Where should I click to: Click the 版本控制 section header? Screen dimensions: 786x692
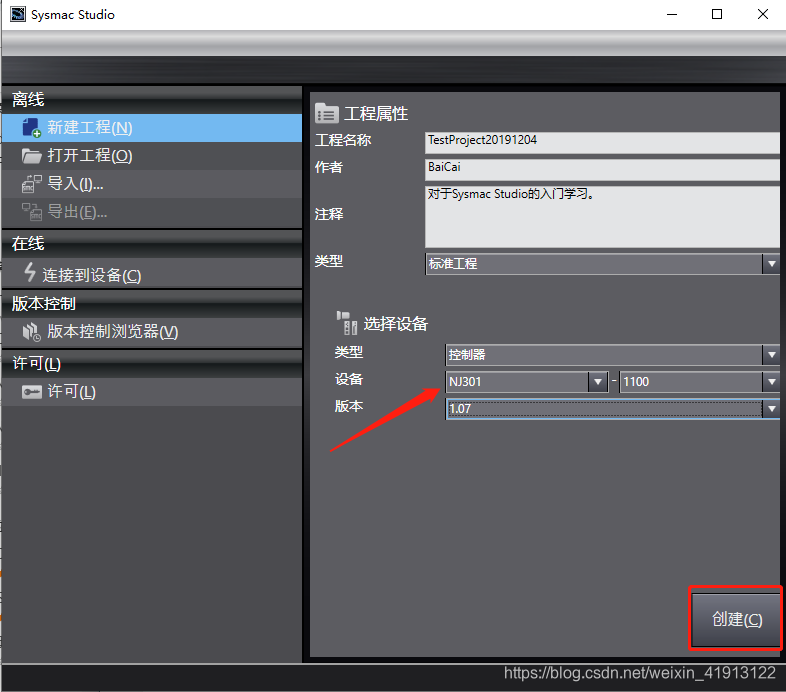click(152, 304)
